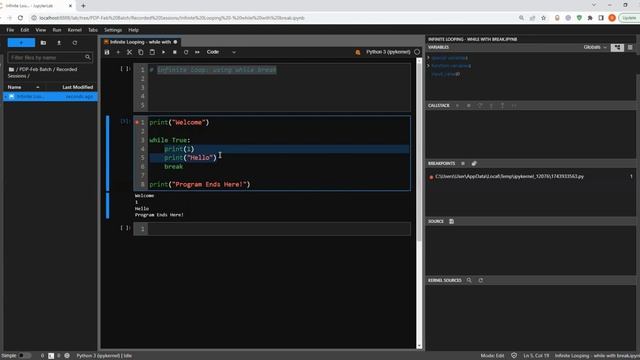Restart kernel and run all cells

click(198, 52)
